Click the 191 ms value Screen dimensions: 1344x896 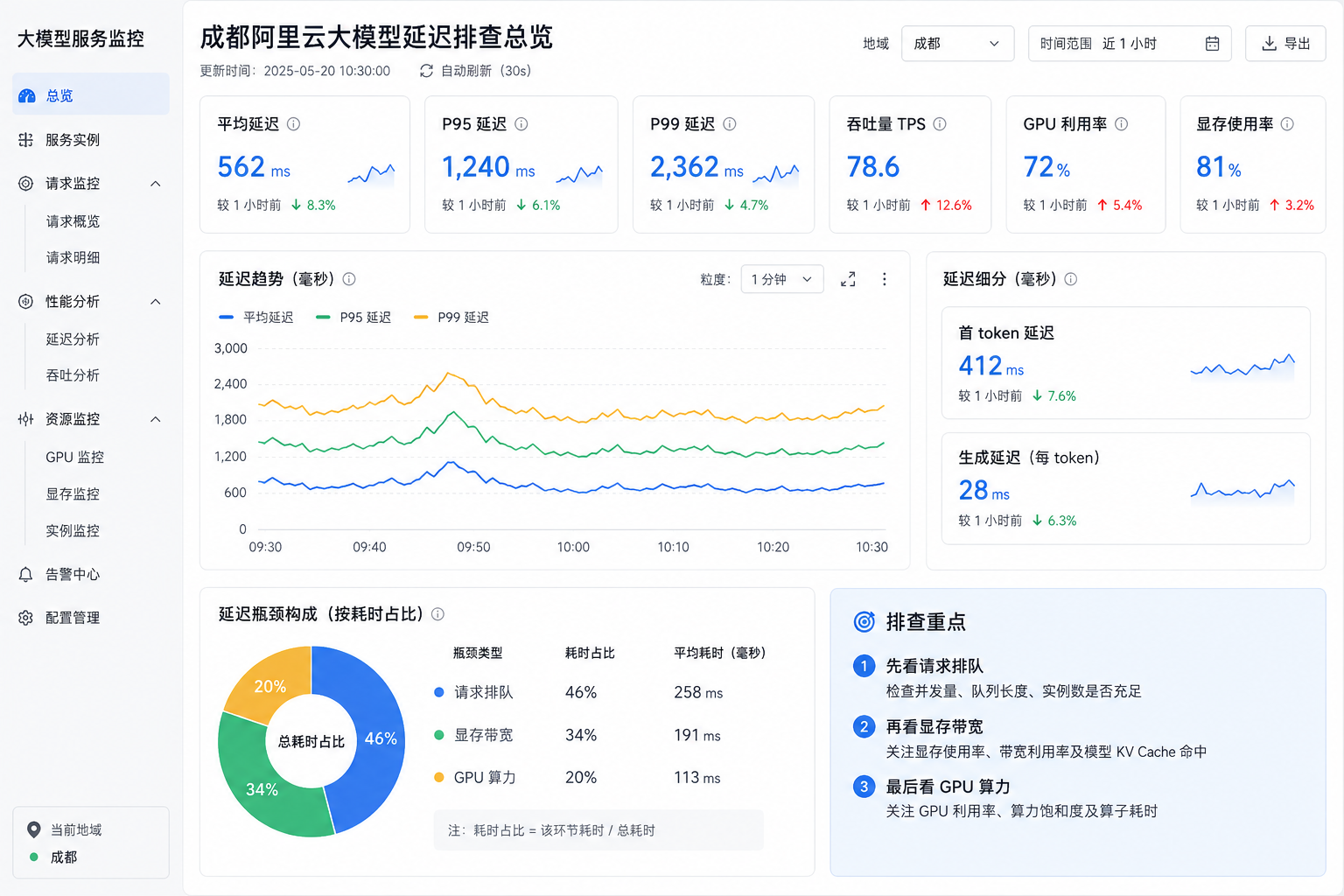(x=697, y=735)
